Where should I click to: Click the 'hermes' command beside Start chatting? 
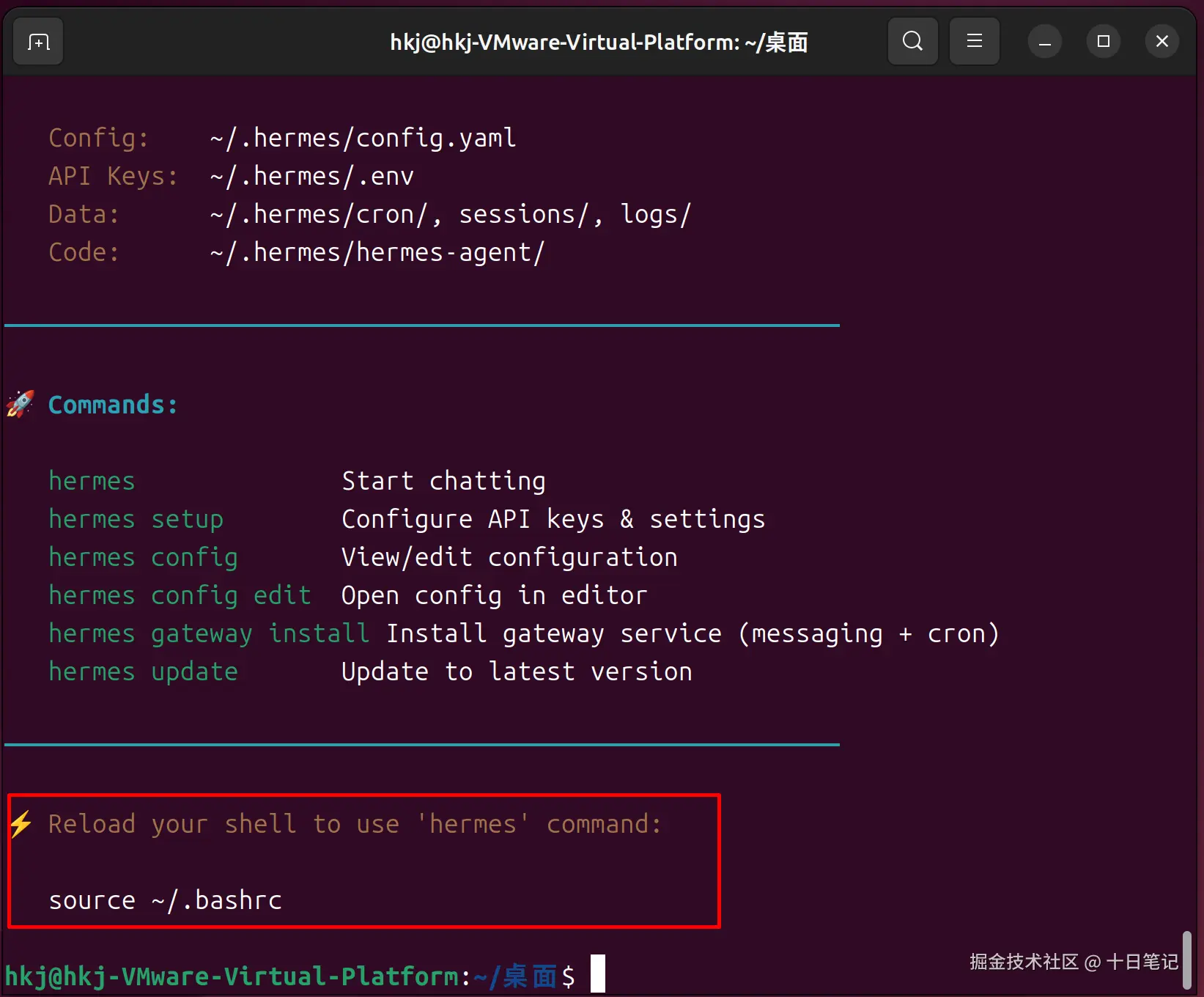coord(92,481)
